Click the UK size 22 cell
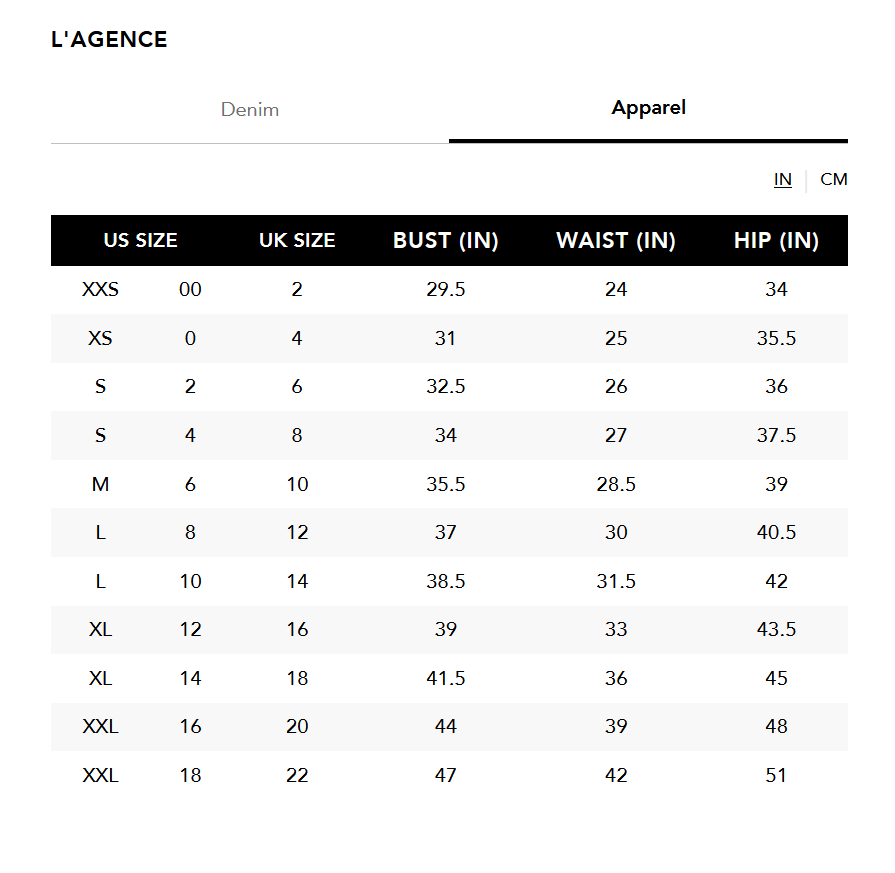 tap(297, 776)
